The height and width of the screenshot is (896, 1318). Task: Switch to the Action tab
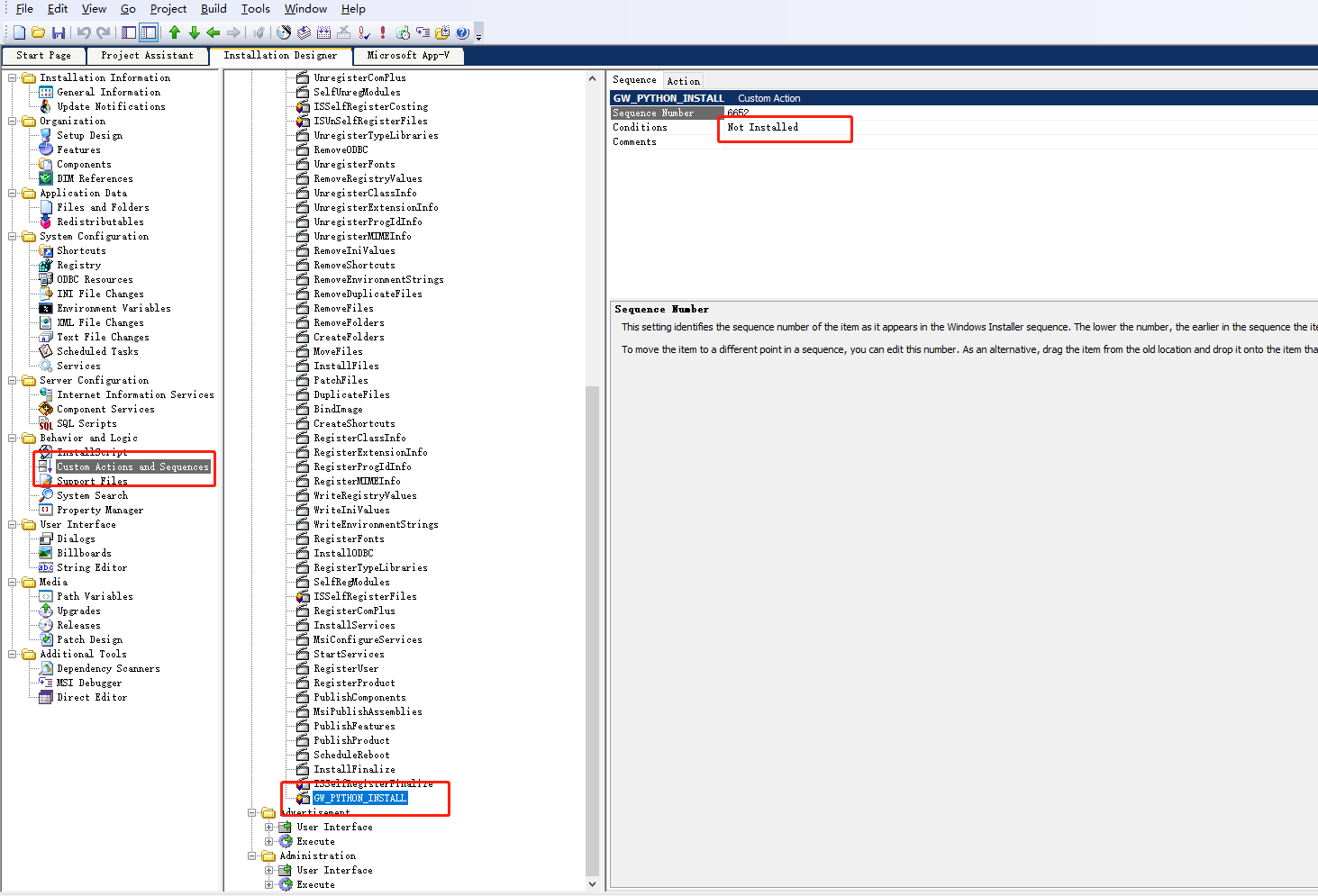(683, 79)
